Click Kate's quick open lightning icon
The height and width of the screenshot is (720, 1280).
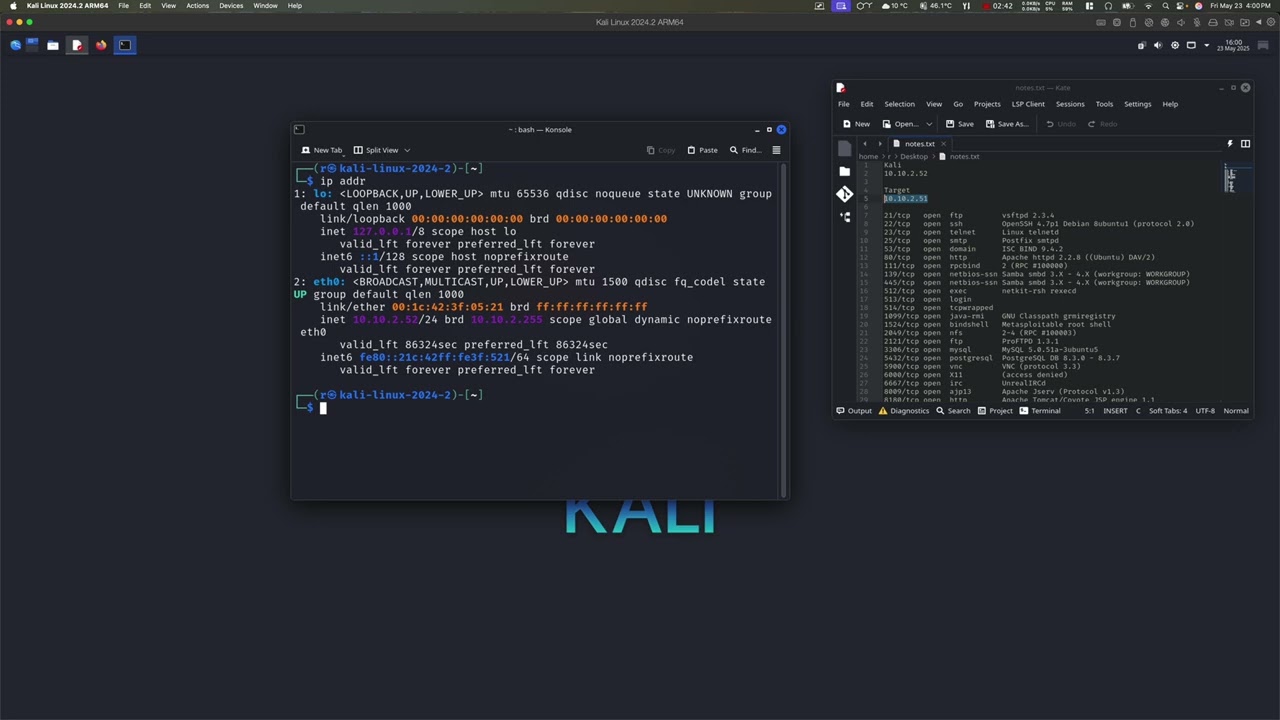click(x=1230, y=144)
